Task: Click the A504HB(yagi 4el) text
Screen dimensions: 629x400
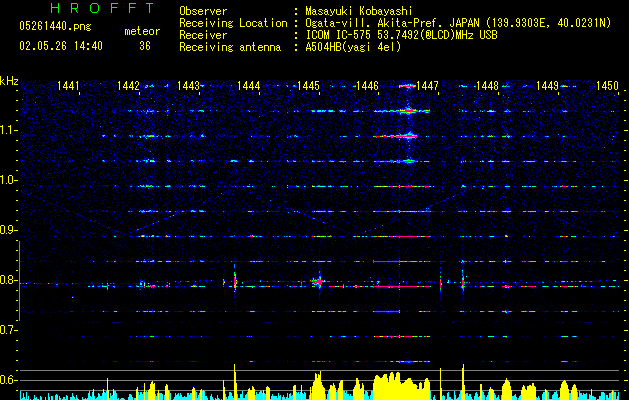Action: (x=353, y=47)
